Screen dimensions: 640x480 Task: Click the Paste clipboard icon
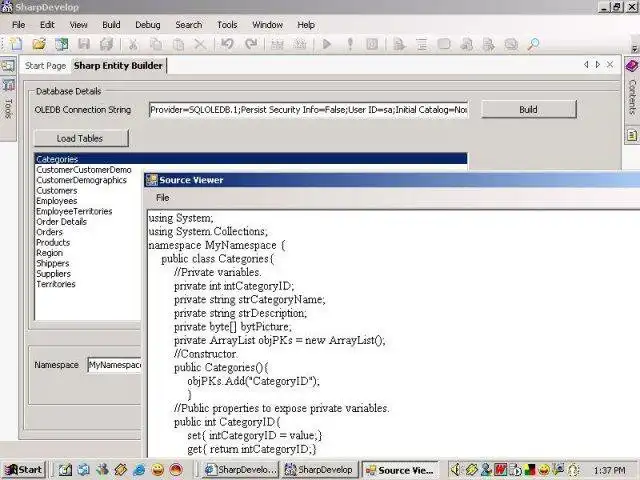[178, 44]
